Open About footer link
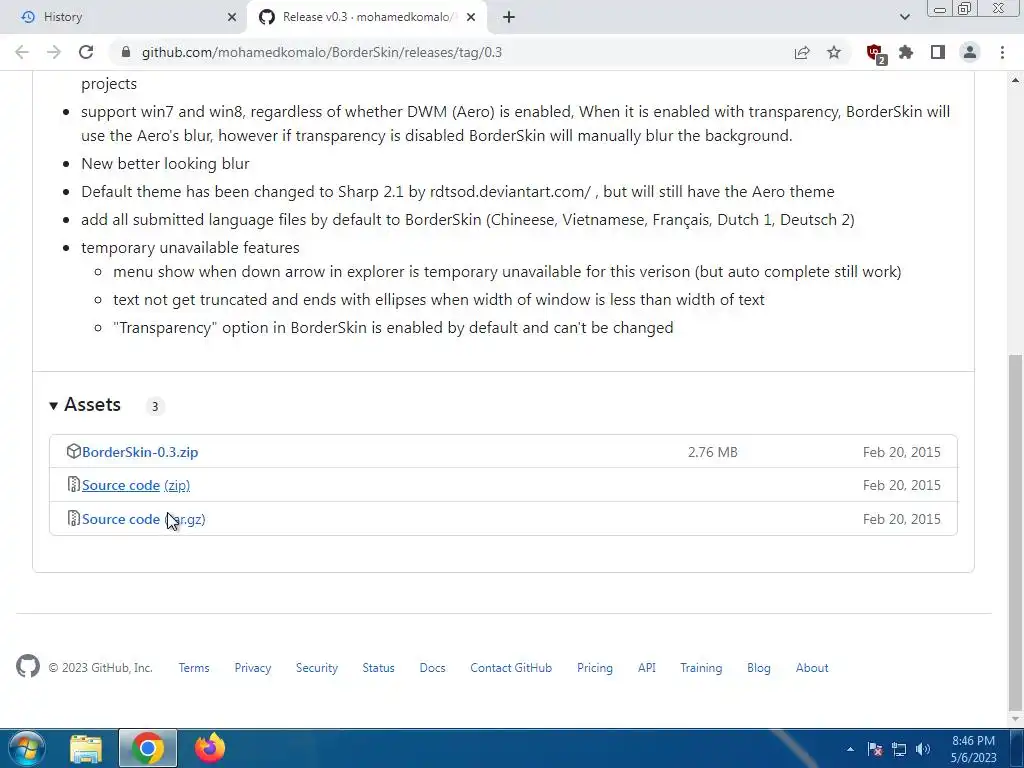Screen dimensions: 1024x768 tap(812, 667)
